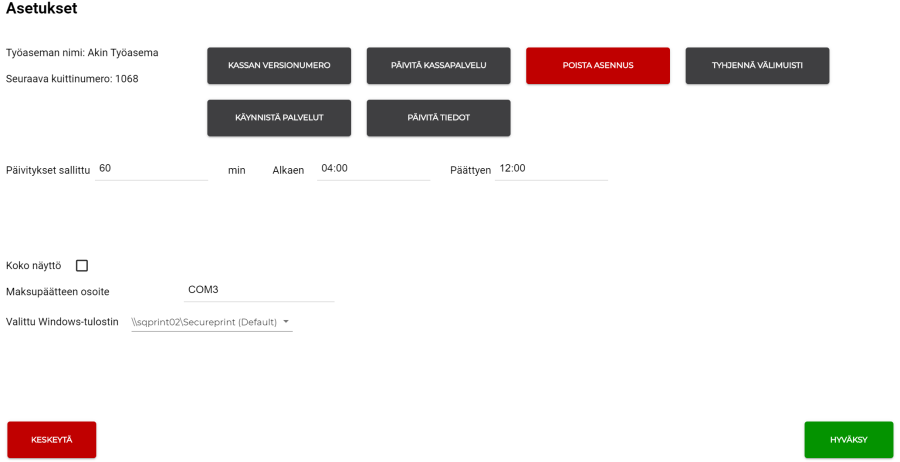Cancel with the red Keskeytä button
This screenshot has width=900, height=462.
pos(52,440)
